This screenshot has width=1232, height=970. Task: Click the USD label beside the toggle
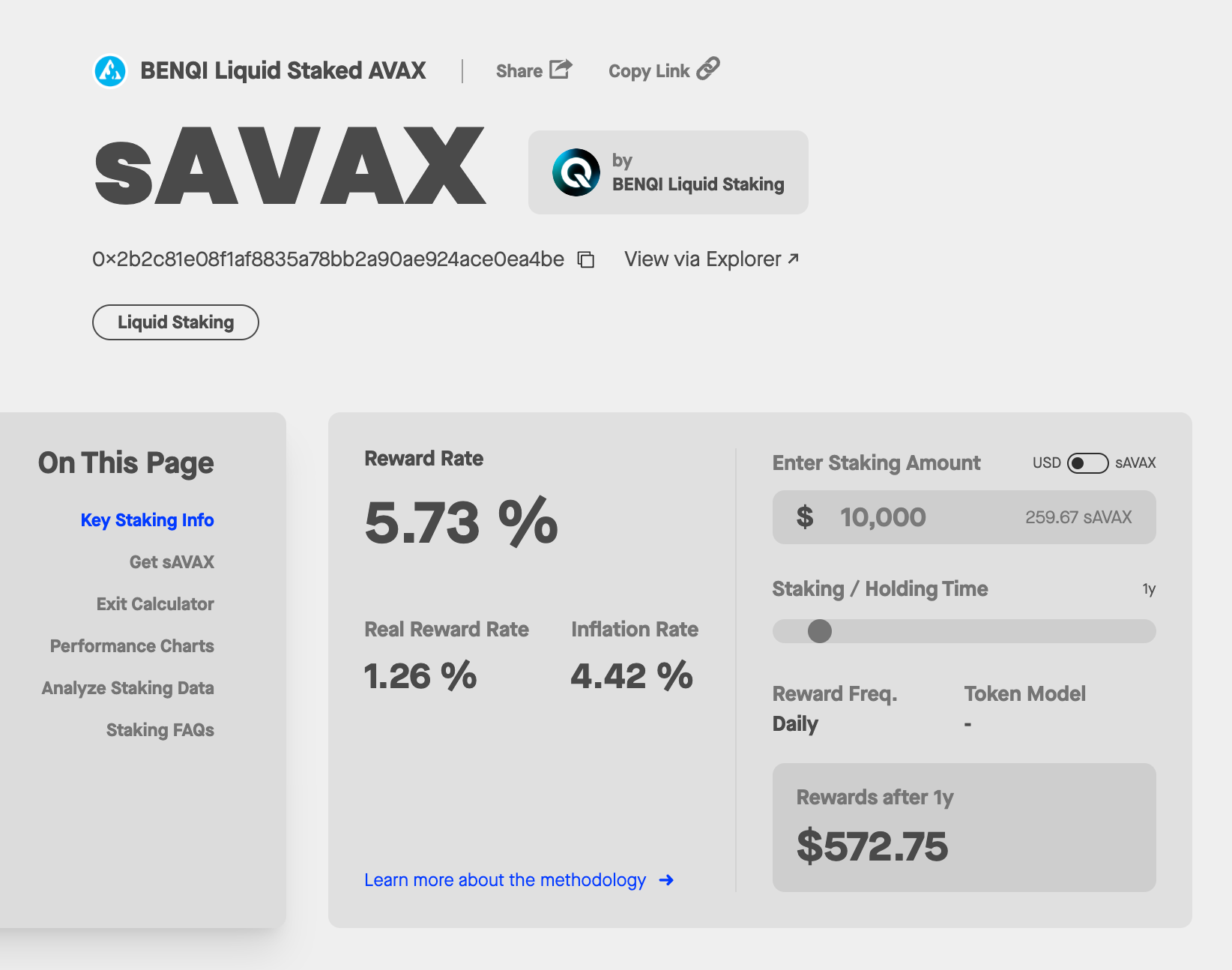tap(1047, 463)
